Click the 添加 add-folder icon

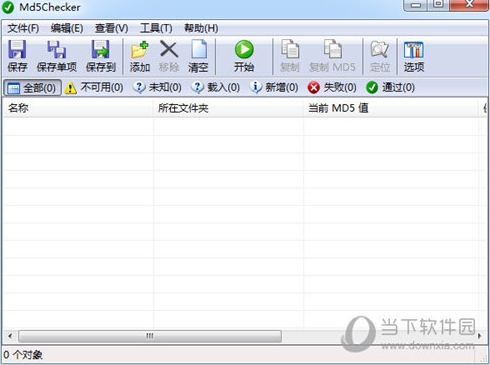(x=140, y=50)
